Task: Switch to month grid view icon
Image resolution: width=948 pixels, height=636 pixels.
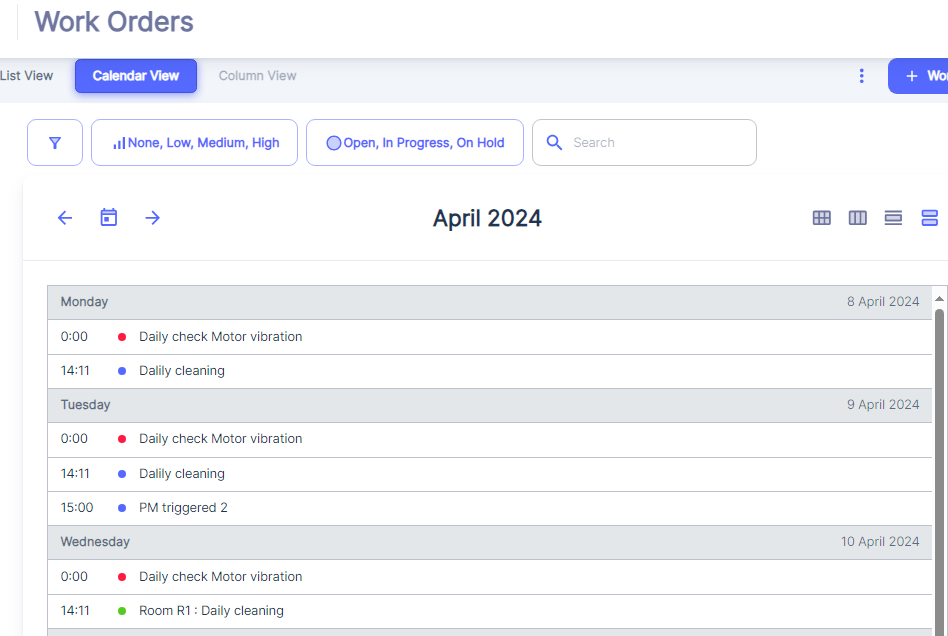Action: point(822,218)
